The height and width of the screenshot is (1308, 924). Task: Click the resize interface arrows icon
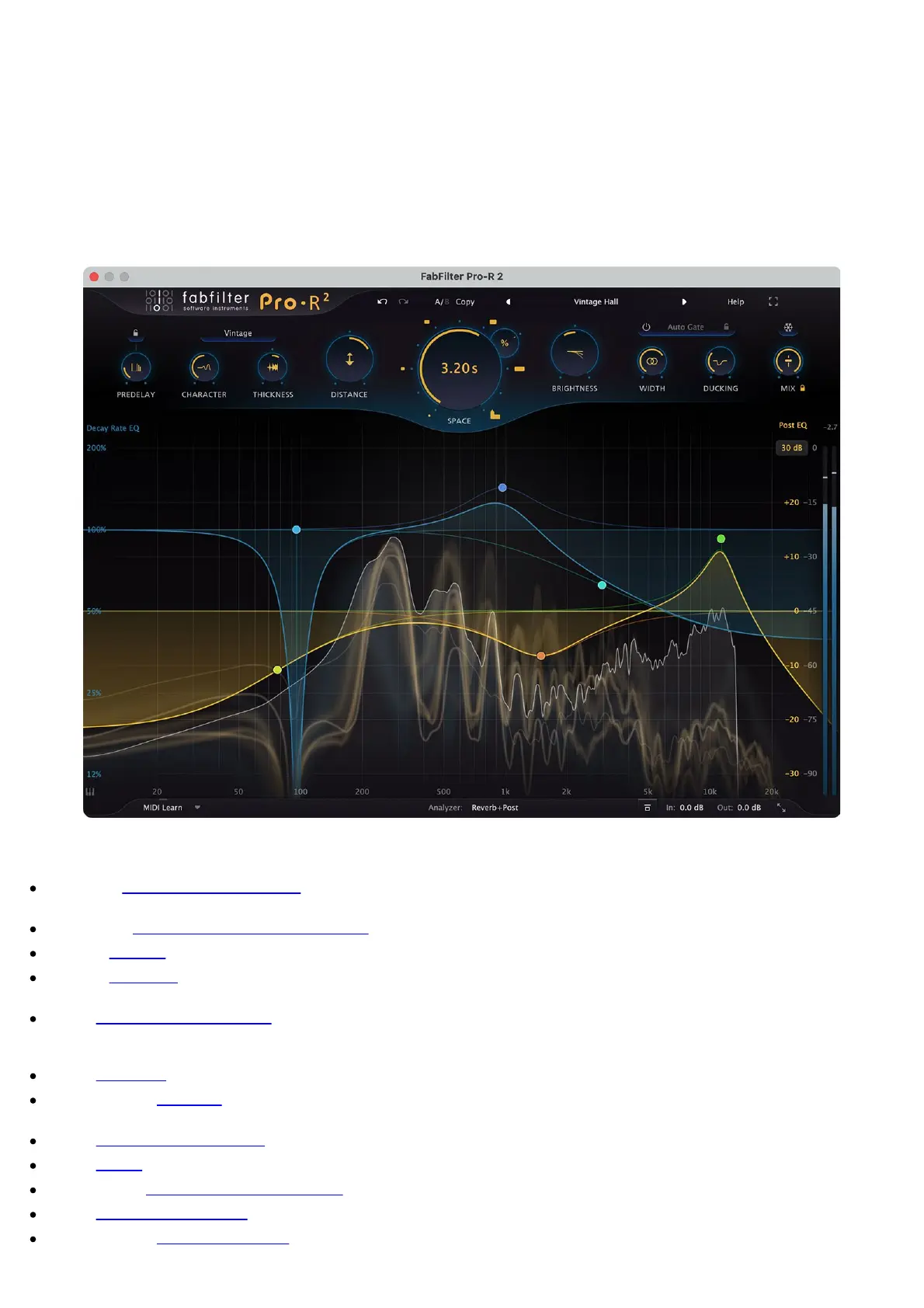point(781,808)
